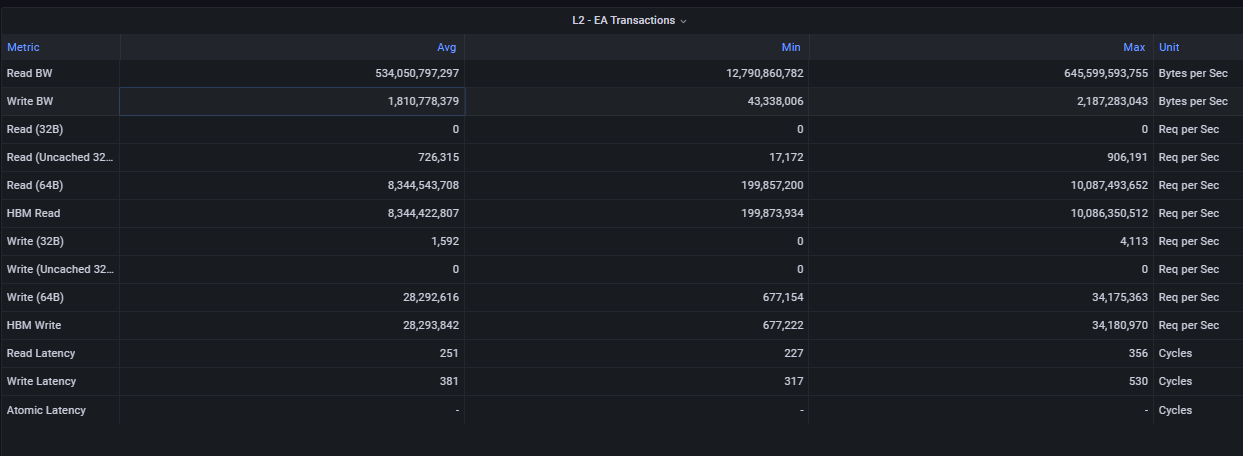
Task: Select the HBM Read metric cell
Action: pyautogui.click(x=60, y=213)
